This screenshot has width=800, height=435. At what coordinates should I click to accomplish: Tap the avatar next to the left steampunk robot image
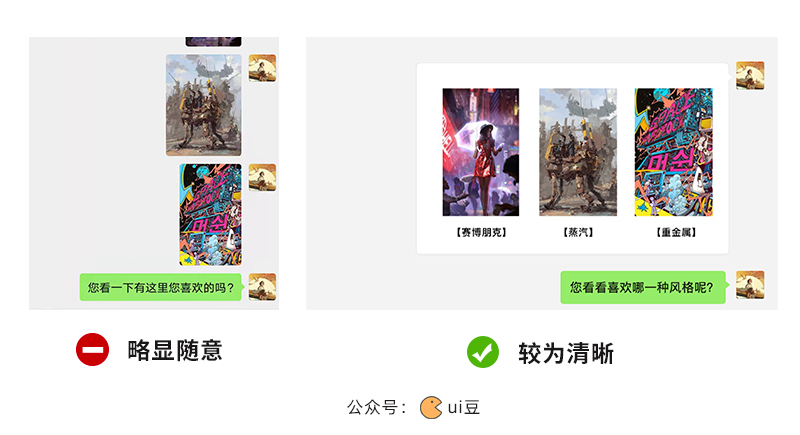click(262, 68)
